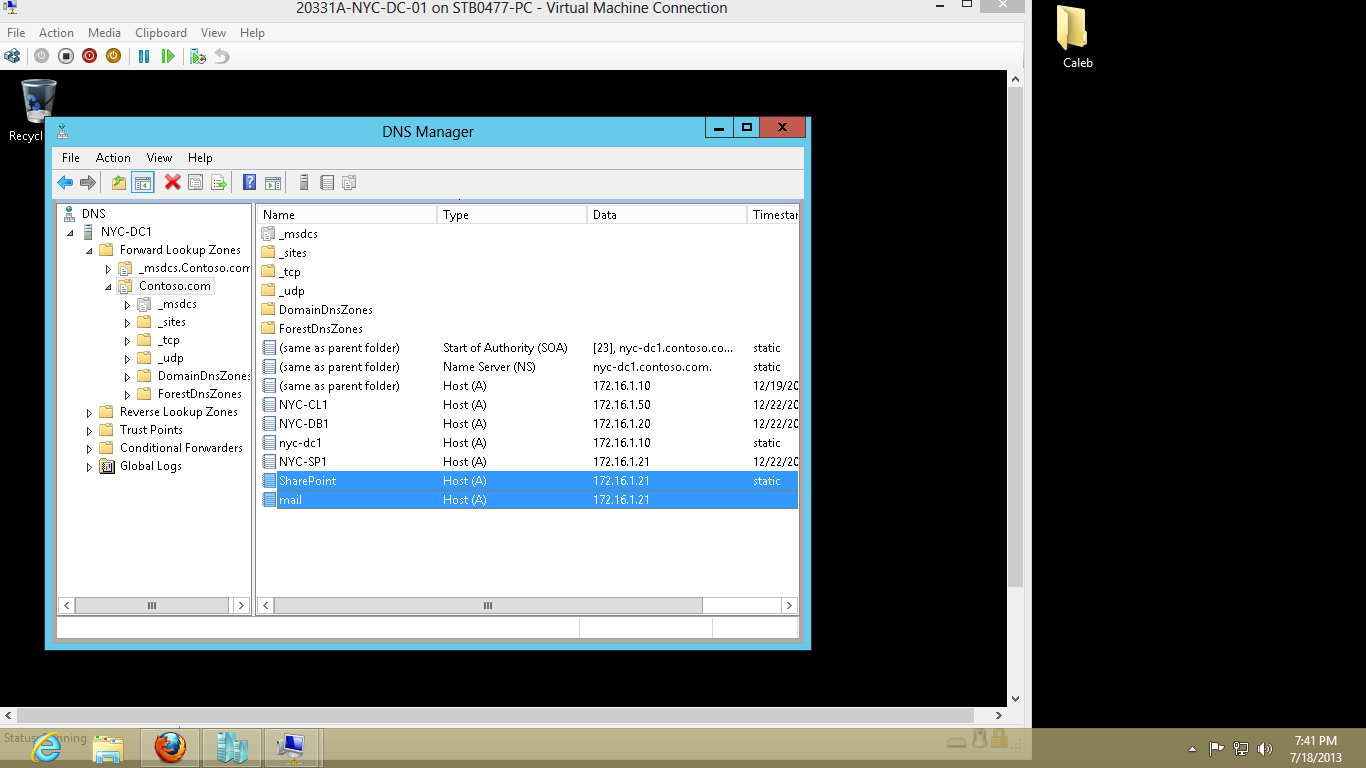Expand the Trust Points node
The height and width of the screenshot is (768, 1366).
(x=89, y=430)
